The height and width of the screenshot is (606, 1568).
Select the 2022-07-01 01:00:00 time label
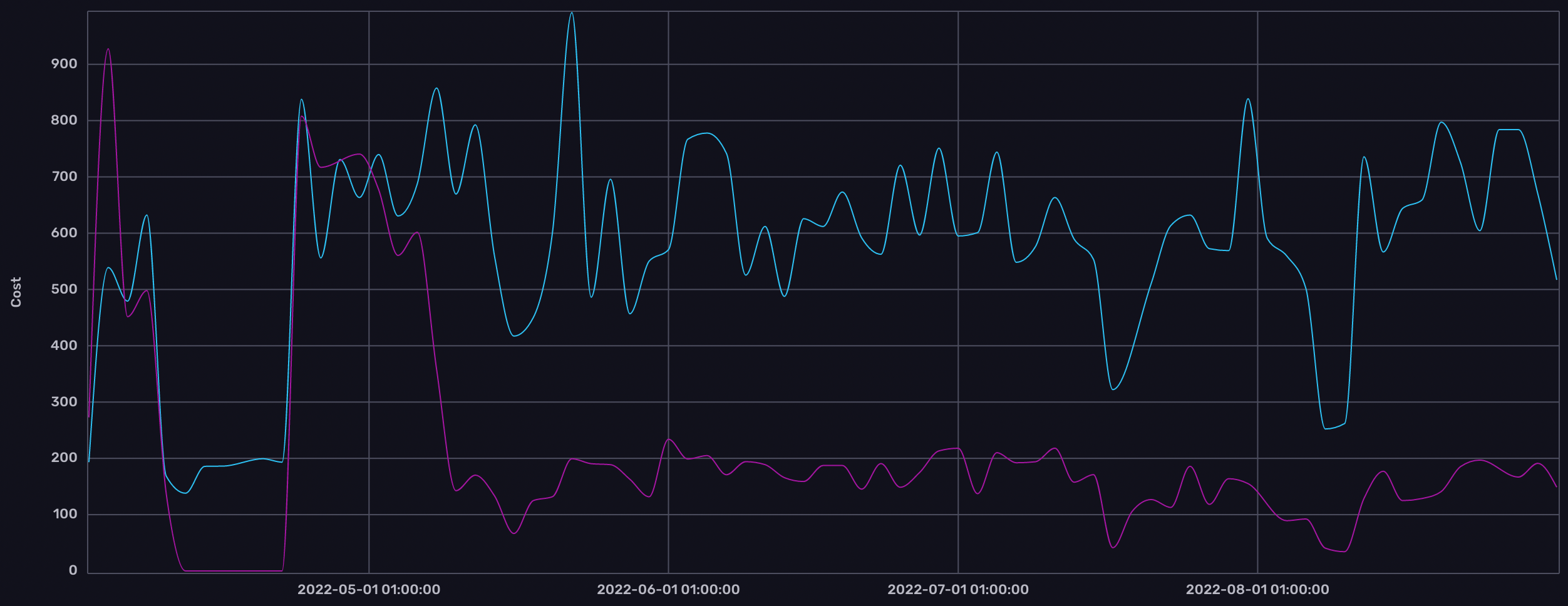(x=957, y=590)
